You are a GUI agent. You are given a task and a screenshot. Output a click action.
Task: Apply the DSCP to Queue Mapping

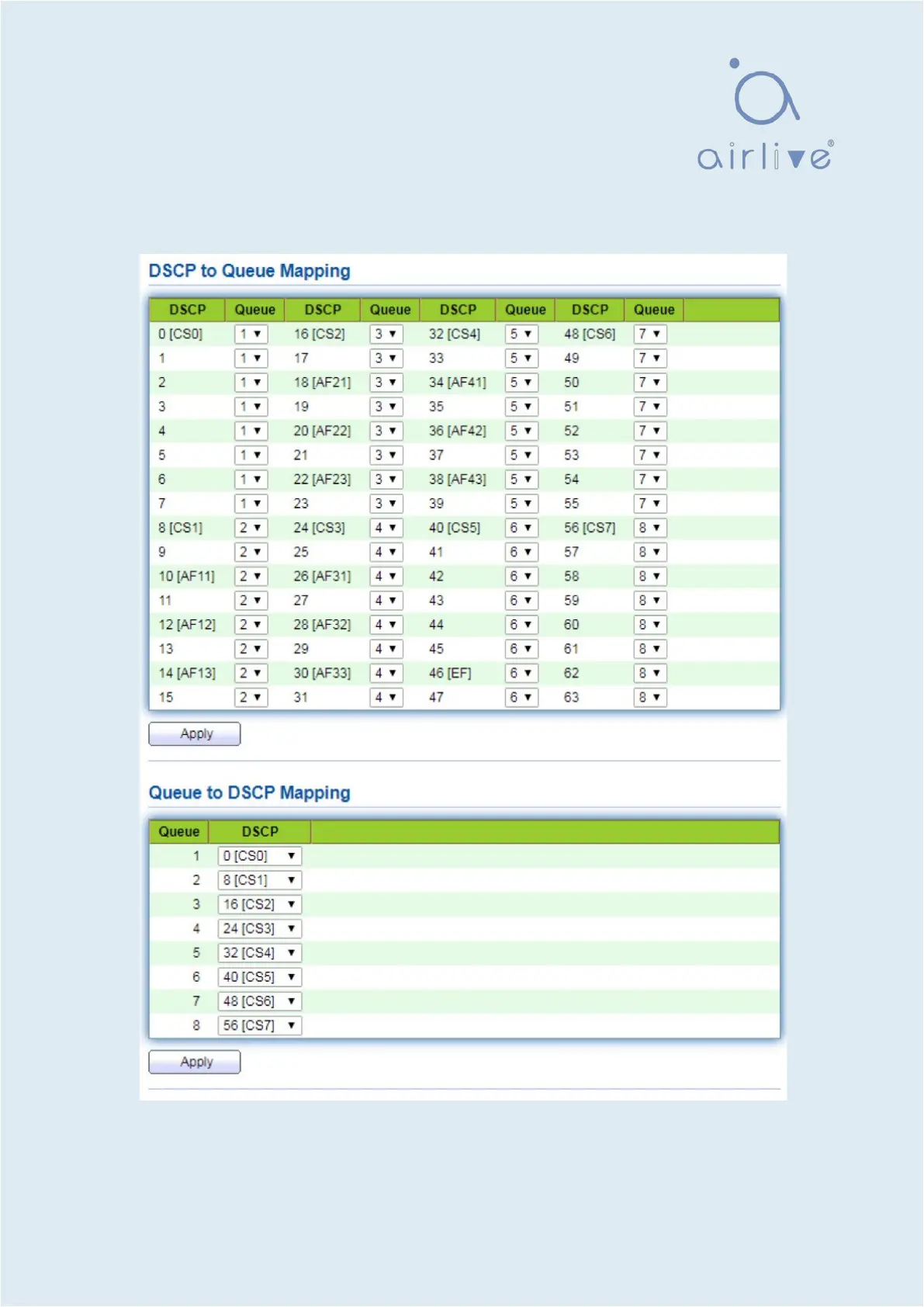point(195,734)
